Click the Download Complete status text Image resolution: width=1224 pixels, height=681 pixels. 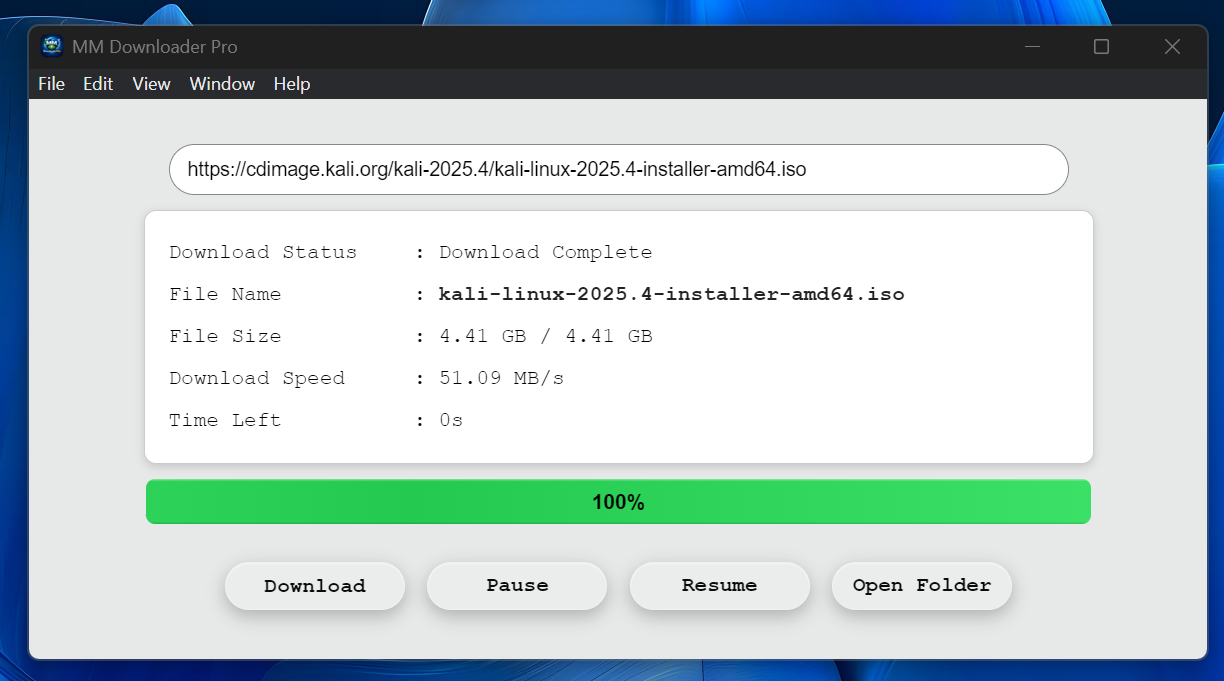545,253
